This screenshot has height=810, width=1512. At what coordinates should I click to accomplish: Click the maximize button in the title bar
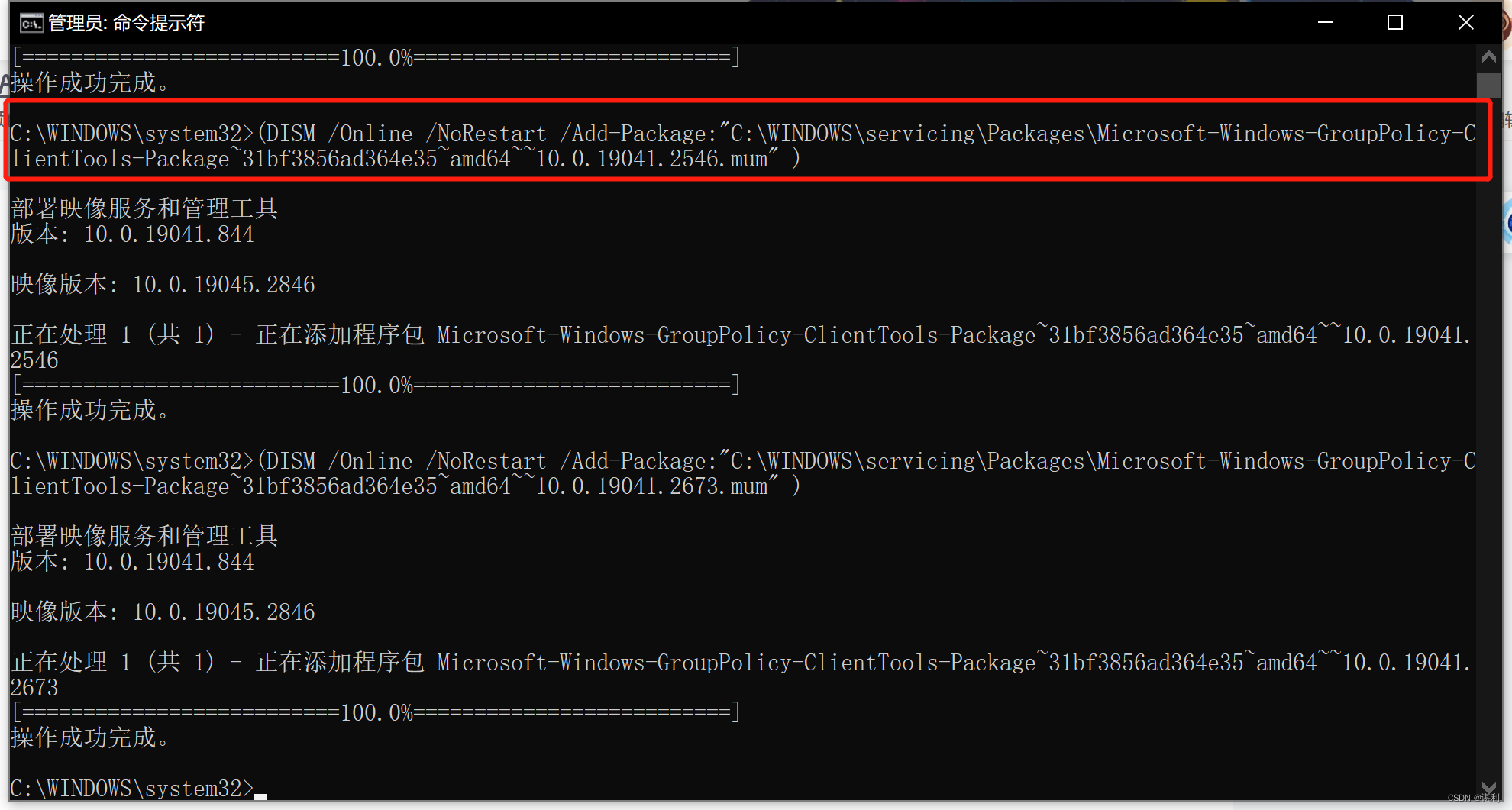click(1394, 23)
